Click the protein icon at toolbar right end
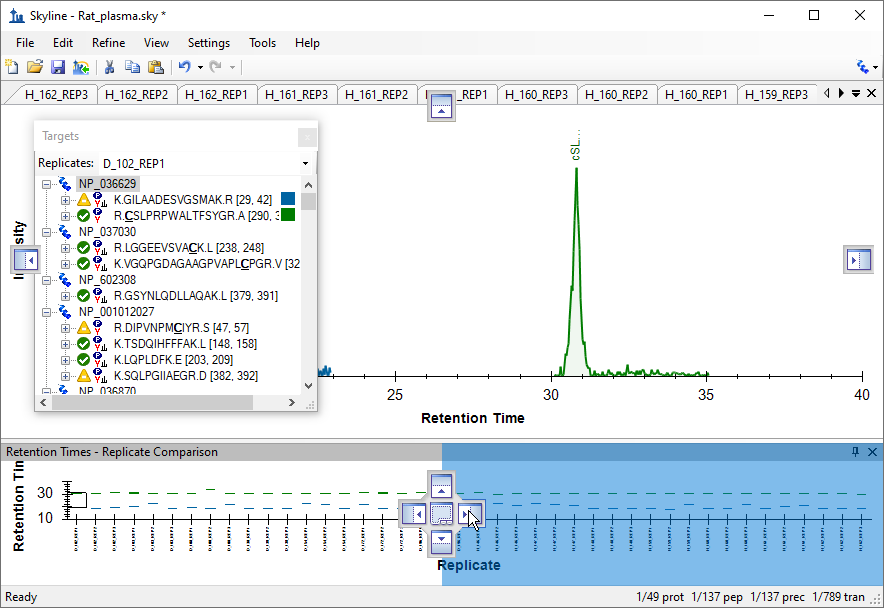This screenshot has height=608, width=884. coord(863,67)
